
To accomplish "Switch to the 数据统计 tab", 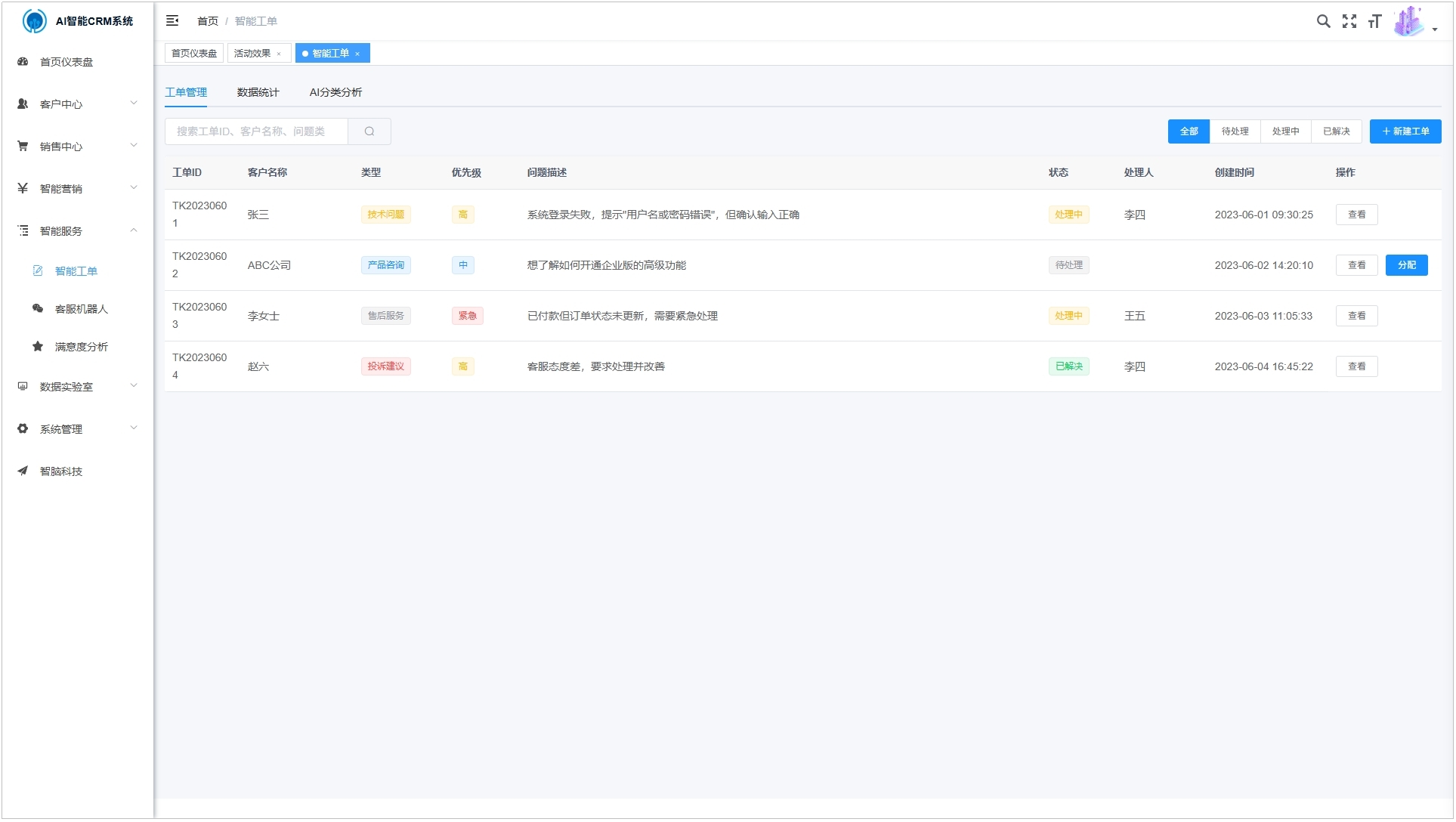I will point(258,92).
